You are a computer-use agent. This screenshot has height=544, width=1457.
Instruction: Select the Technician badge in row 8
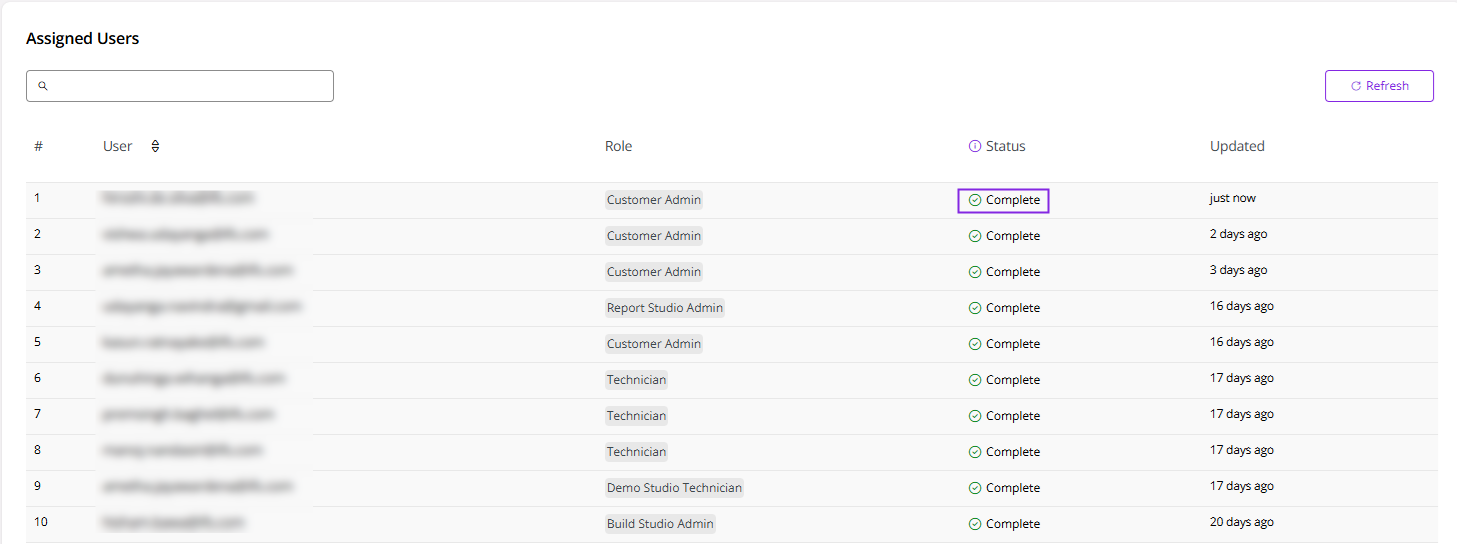(x=636, y=452)
